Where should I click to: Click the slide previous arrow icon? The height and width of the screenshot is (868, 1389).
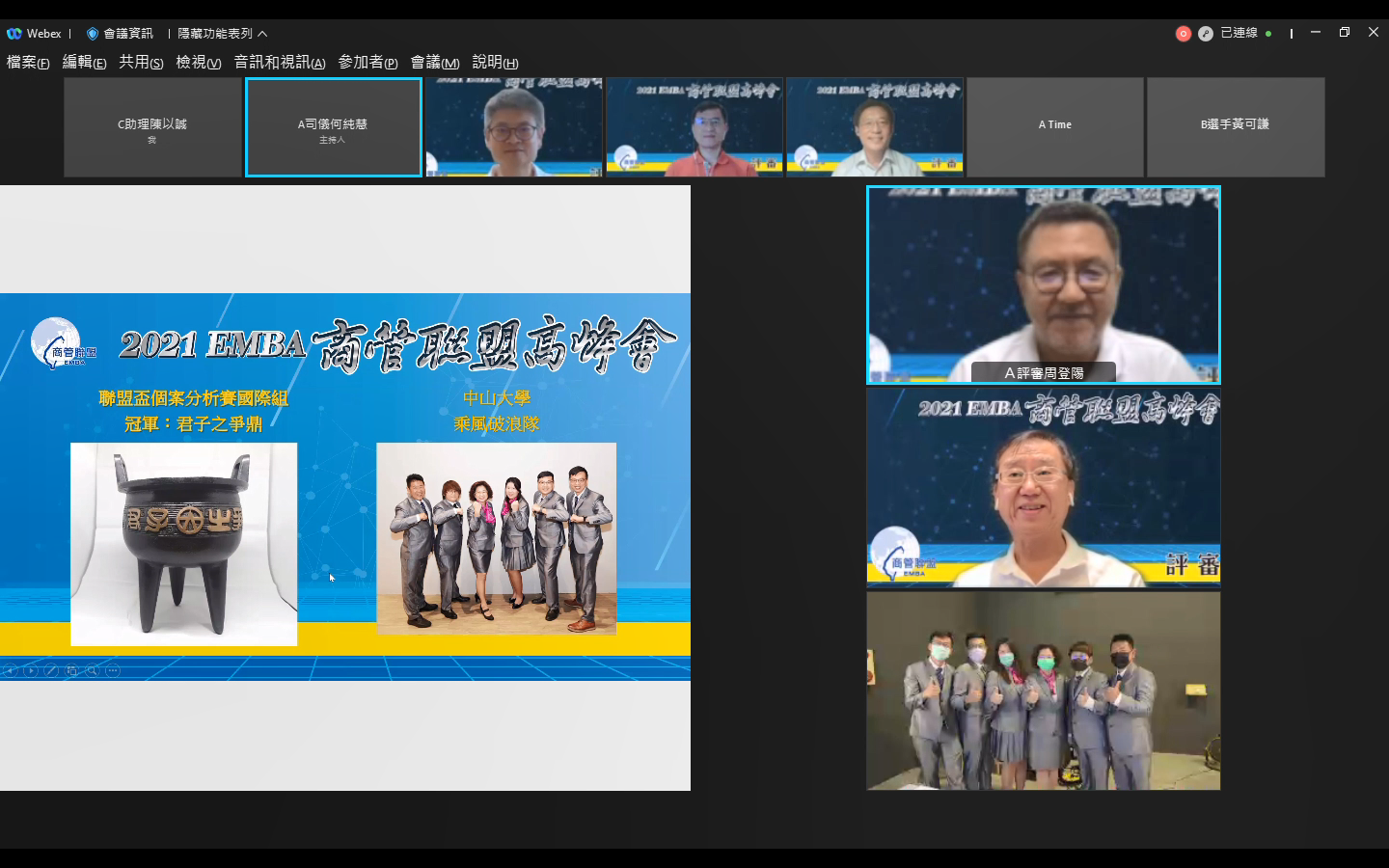pos(11,670)
